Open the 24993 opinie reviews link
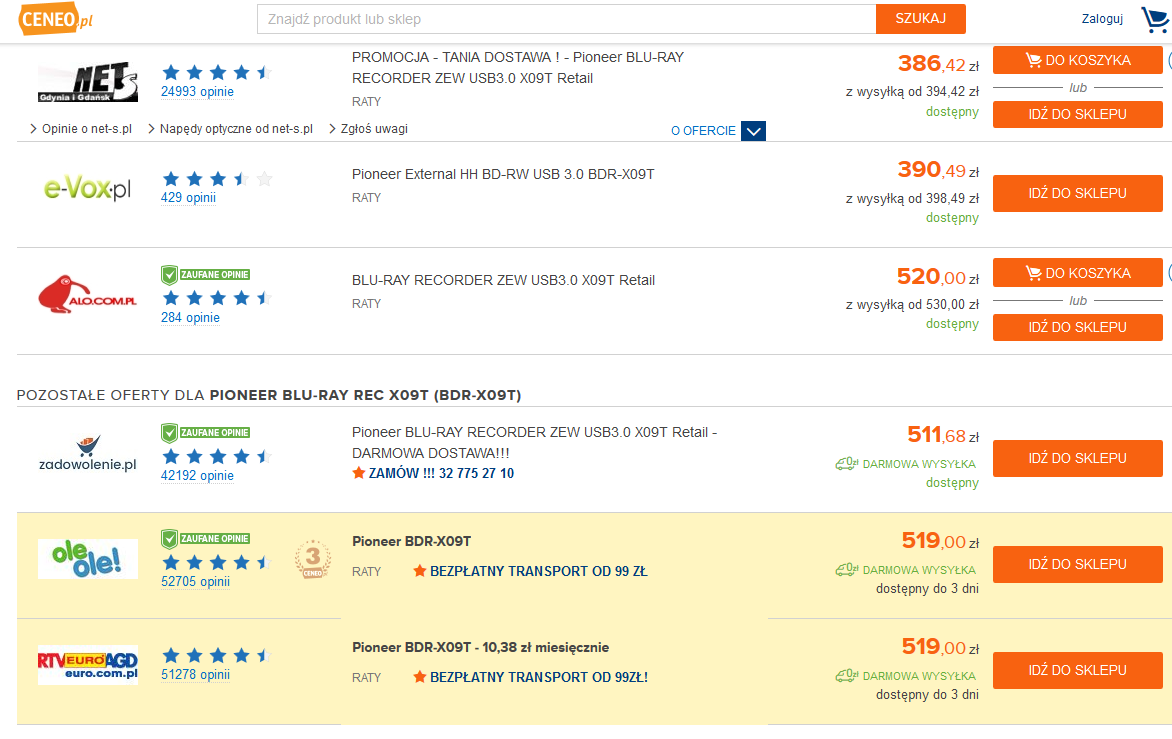The image size is (1172, 739). coord(197,92)
